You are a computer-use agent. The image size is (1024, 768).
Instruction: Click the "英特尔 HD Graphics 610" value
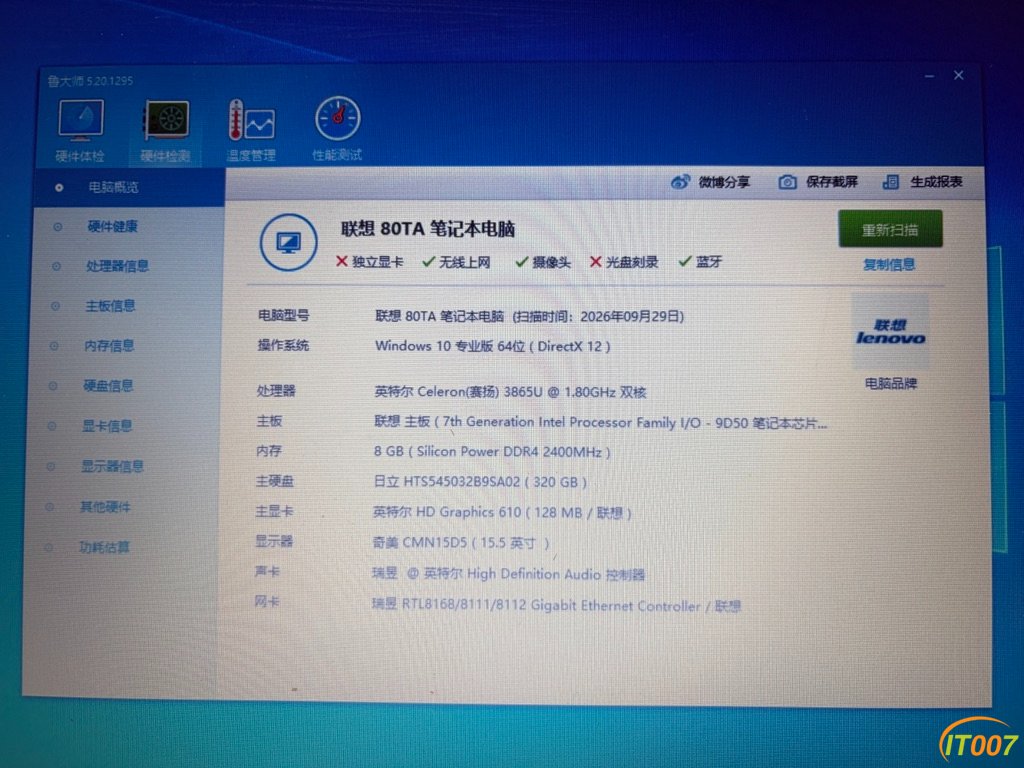tap(447, 512)
